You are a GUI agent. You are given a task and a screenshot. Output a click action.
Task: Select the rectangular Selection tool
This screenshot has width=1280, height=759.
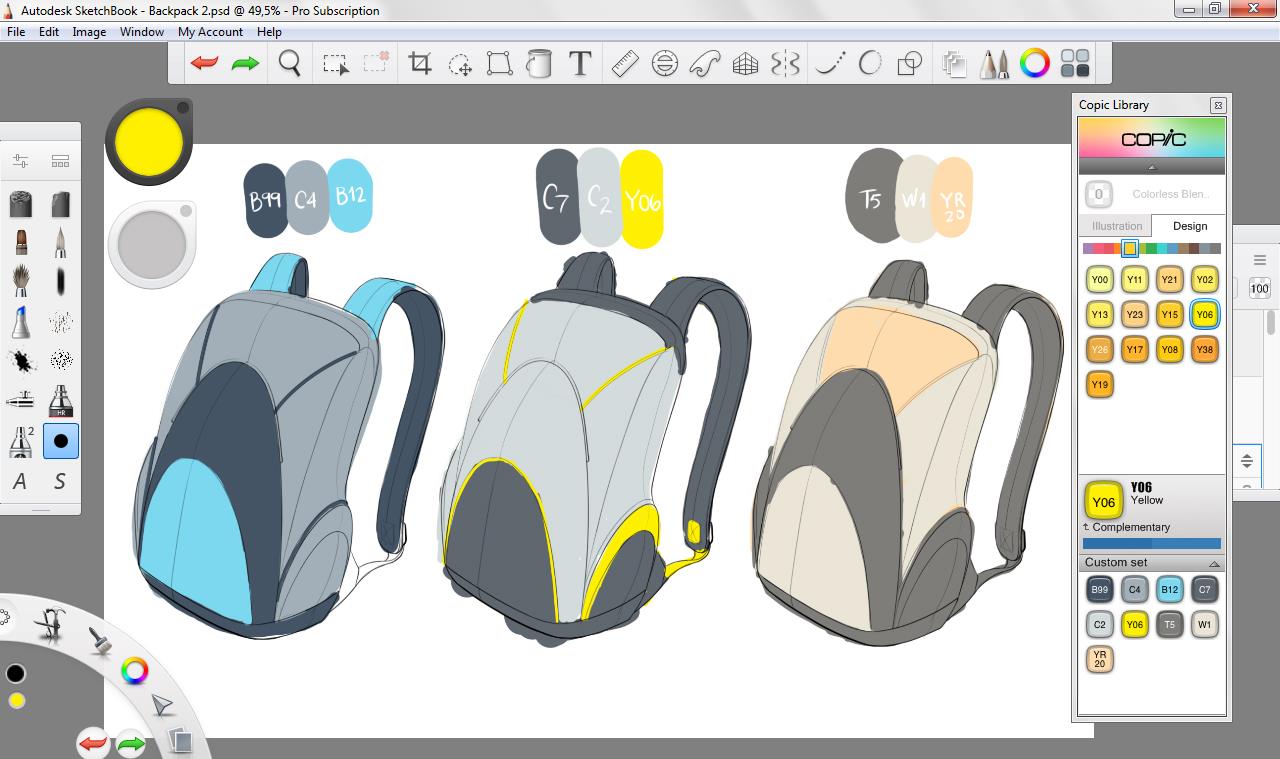pos(336,64)
